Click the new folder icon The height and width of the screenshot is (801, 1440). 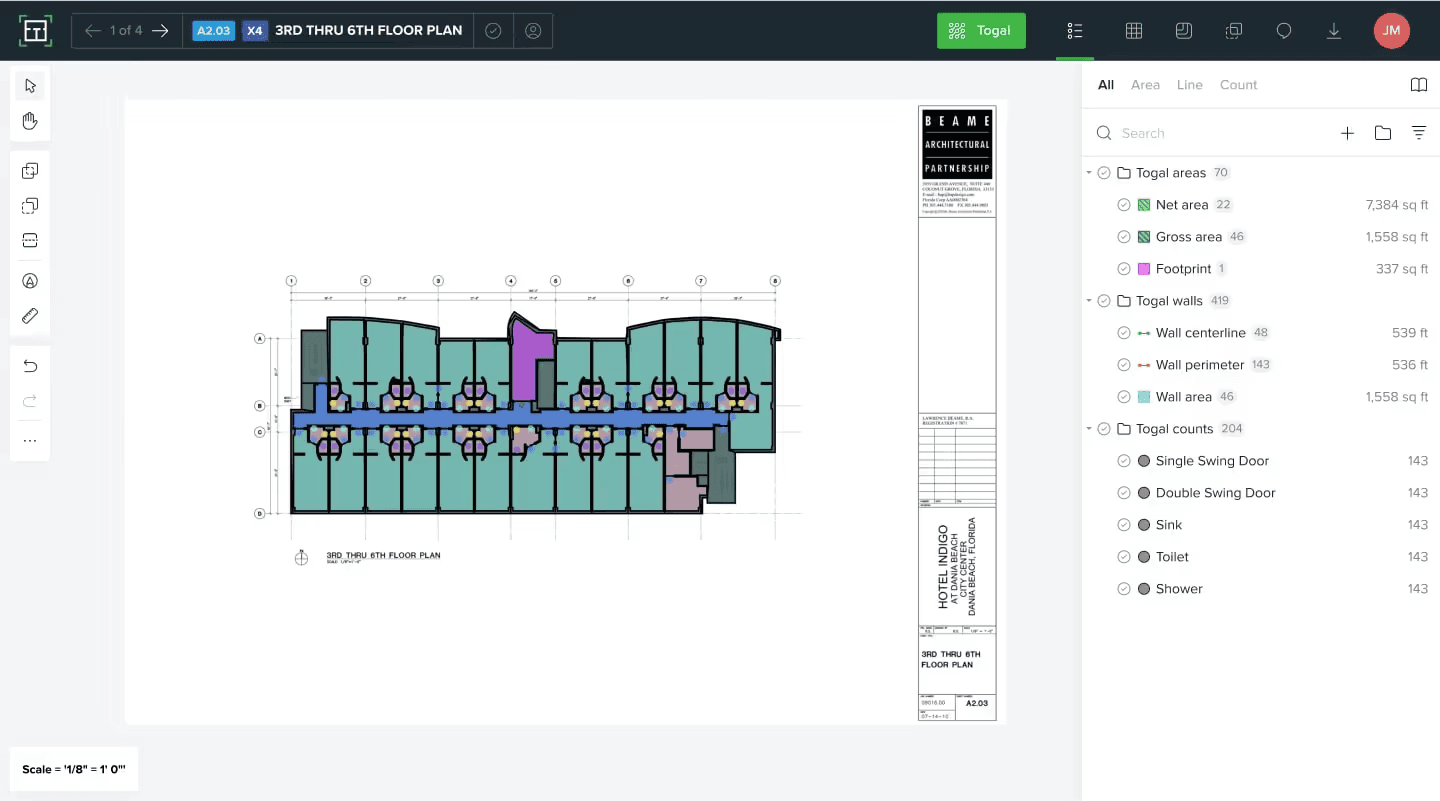click(1383, 133)
